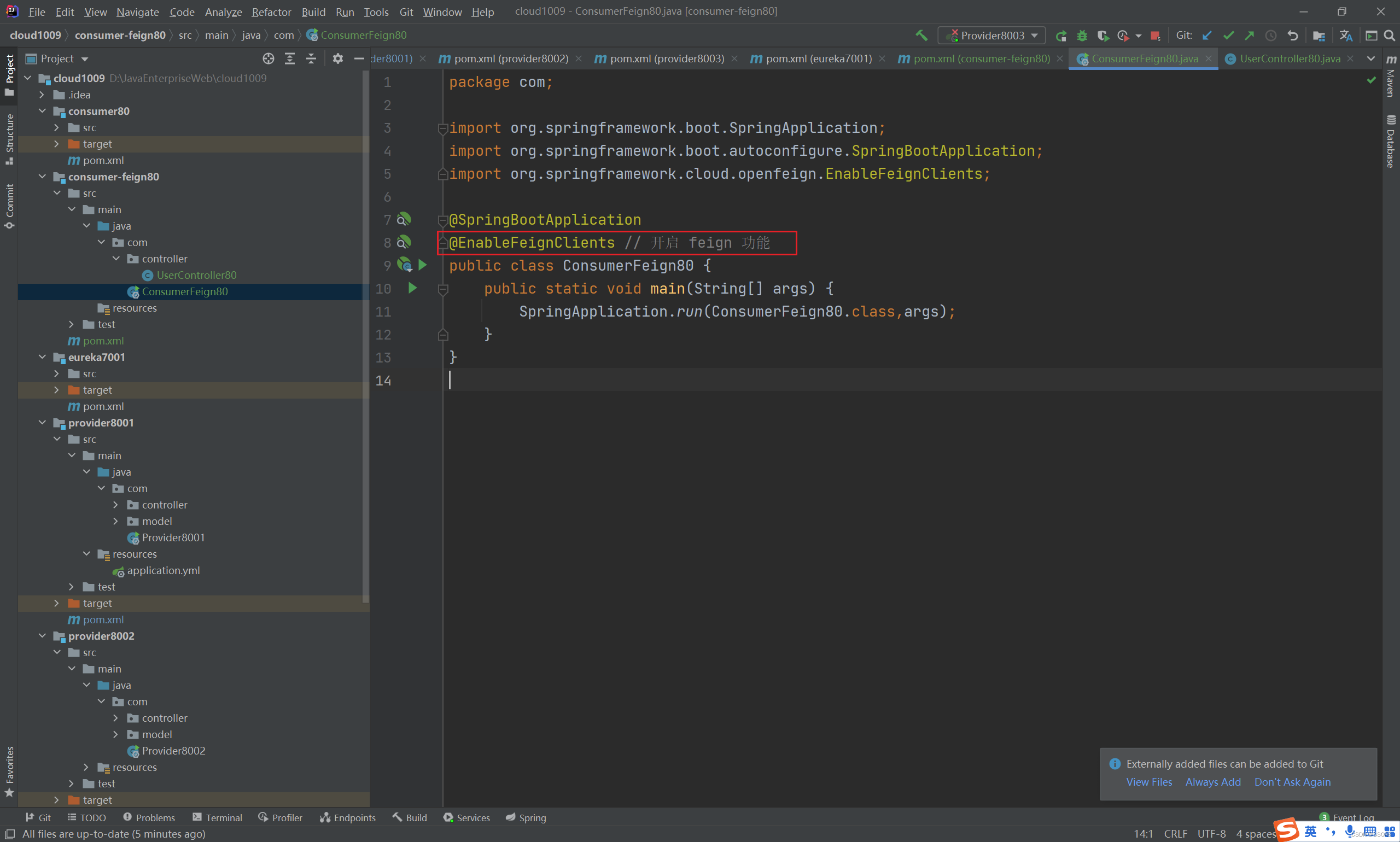
Task: Toggle the Structure tool window
Action: [9, 138]
